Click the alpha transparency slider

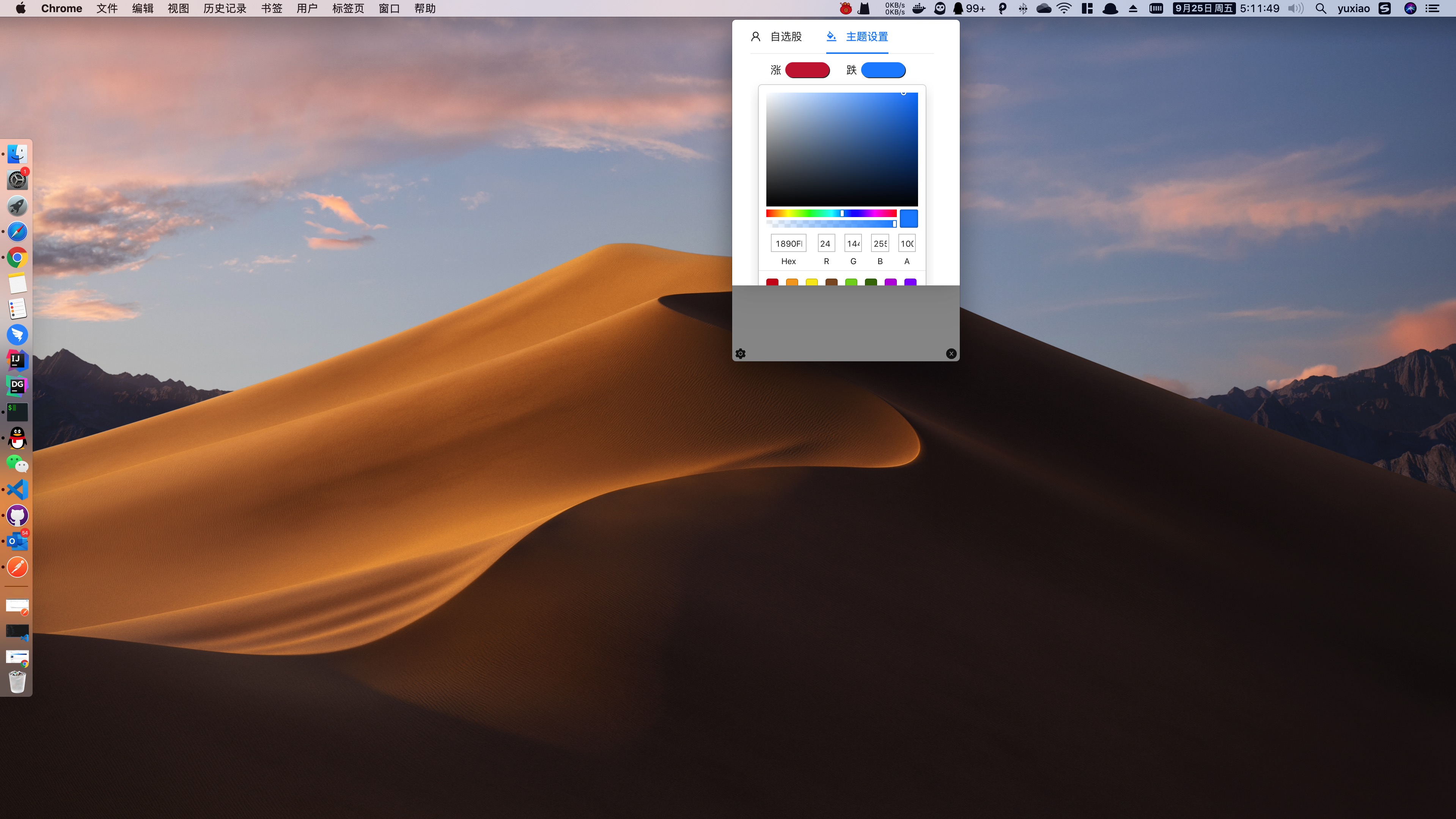pos(831,224)
